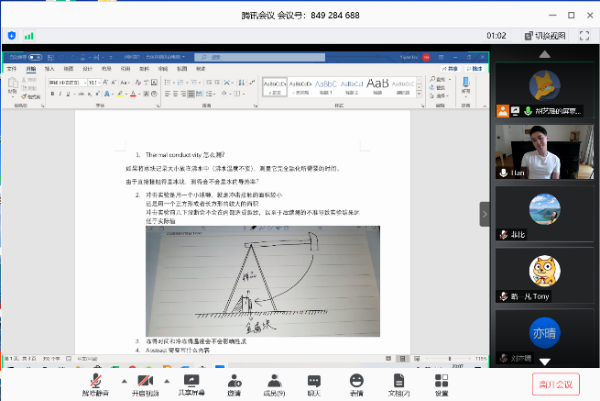Click the leave meeting button

click(x=554, y=383)
